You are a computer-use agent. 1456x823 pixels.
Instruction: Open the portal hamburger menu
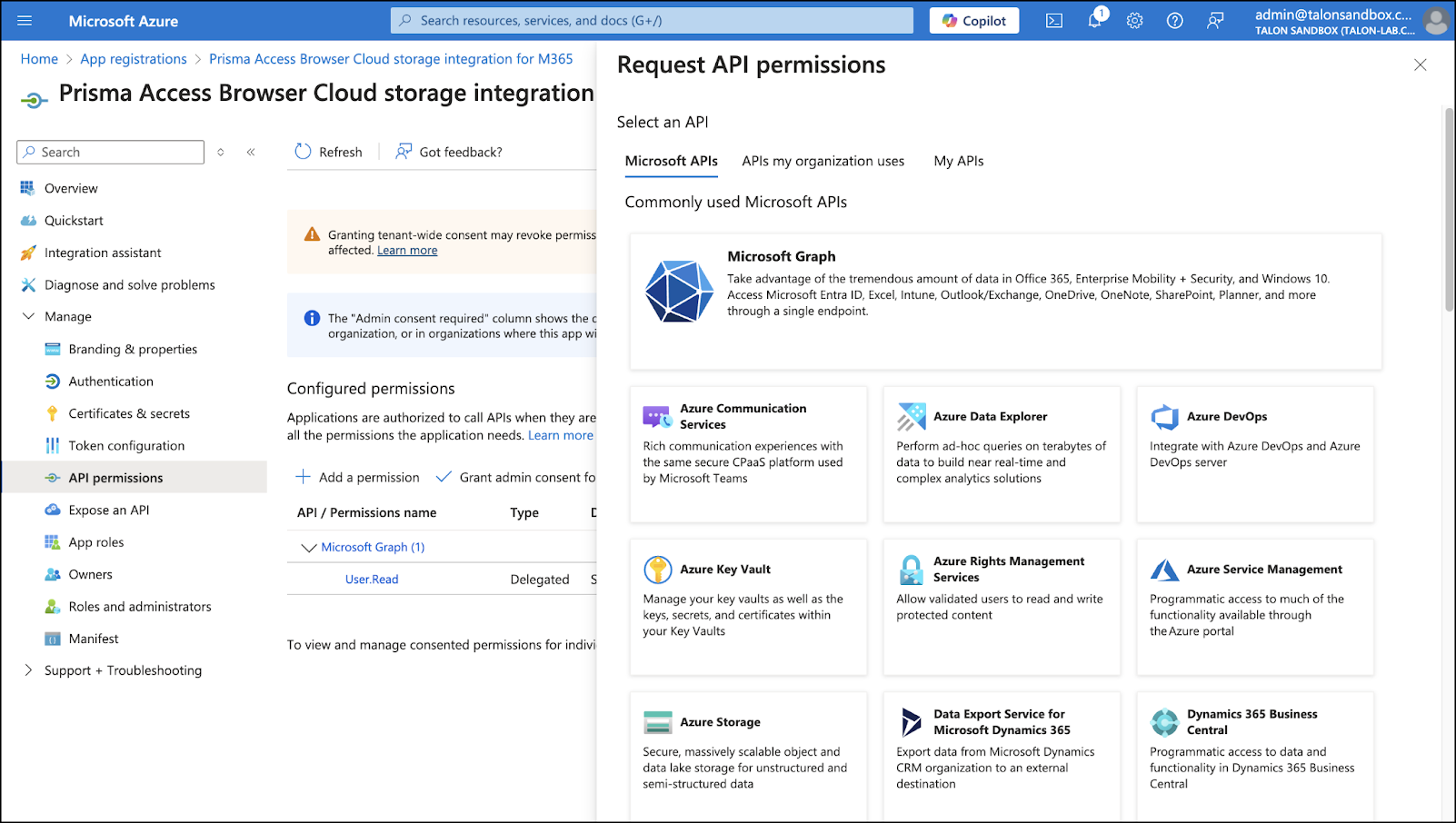coord(25,21)
